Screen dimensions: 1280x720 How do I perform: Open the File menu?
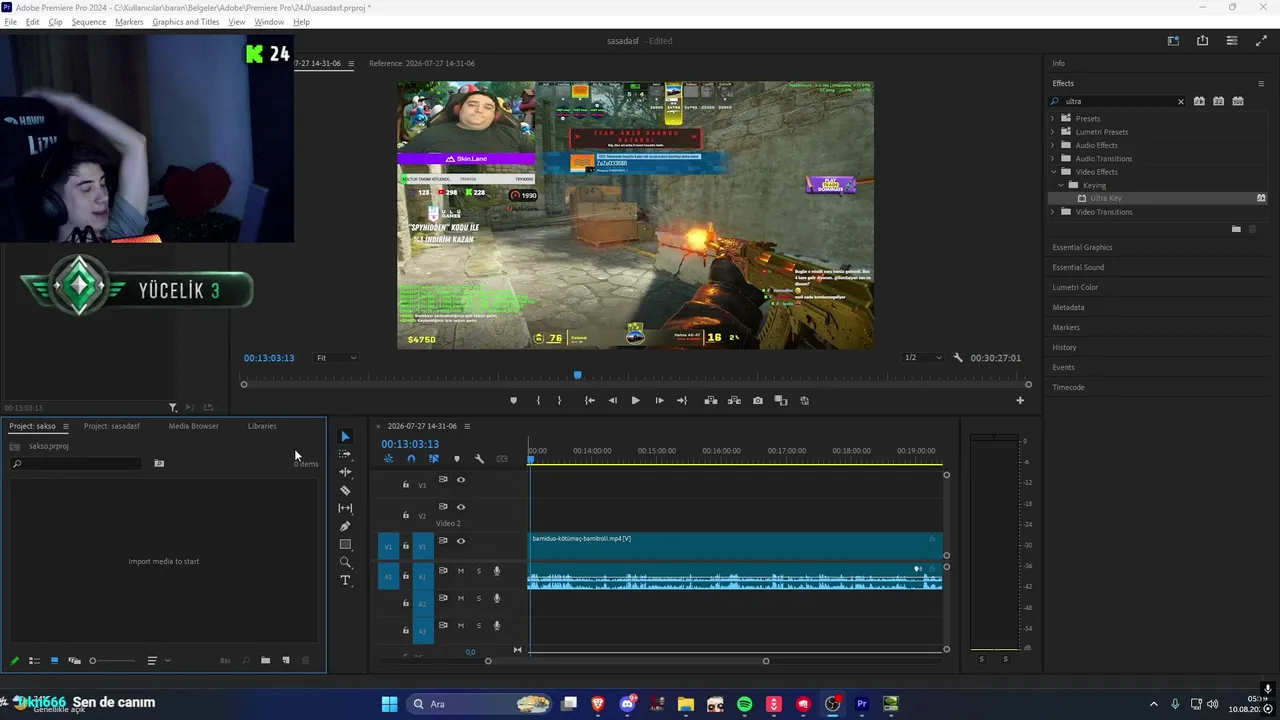tap(11, 22)
